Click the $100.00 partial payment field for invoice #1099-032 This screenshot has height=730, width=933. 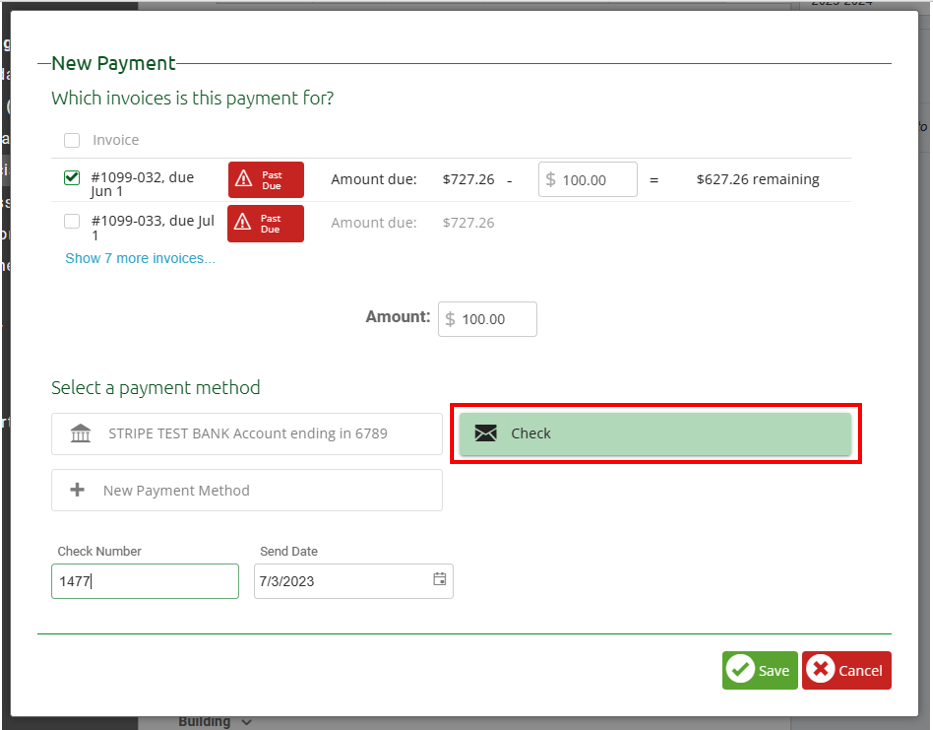[587, 179]
